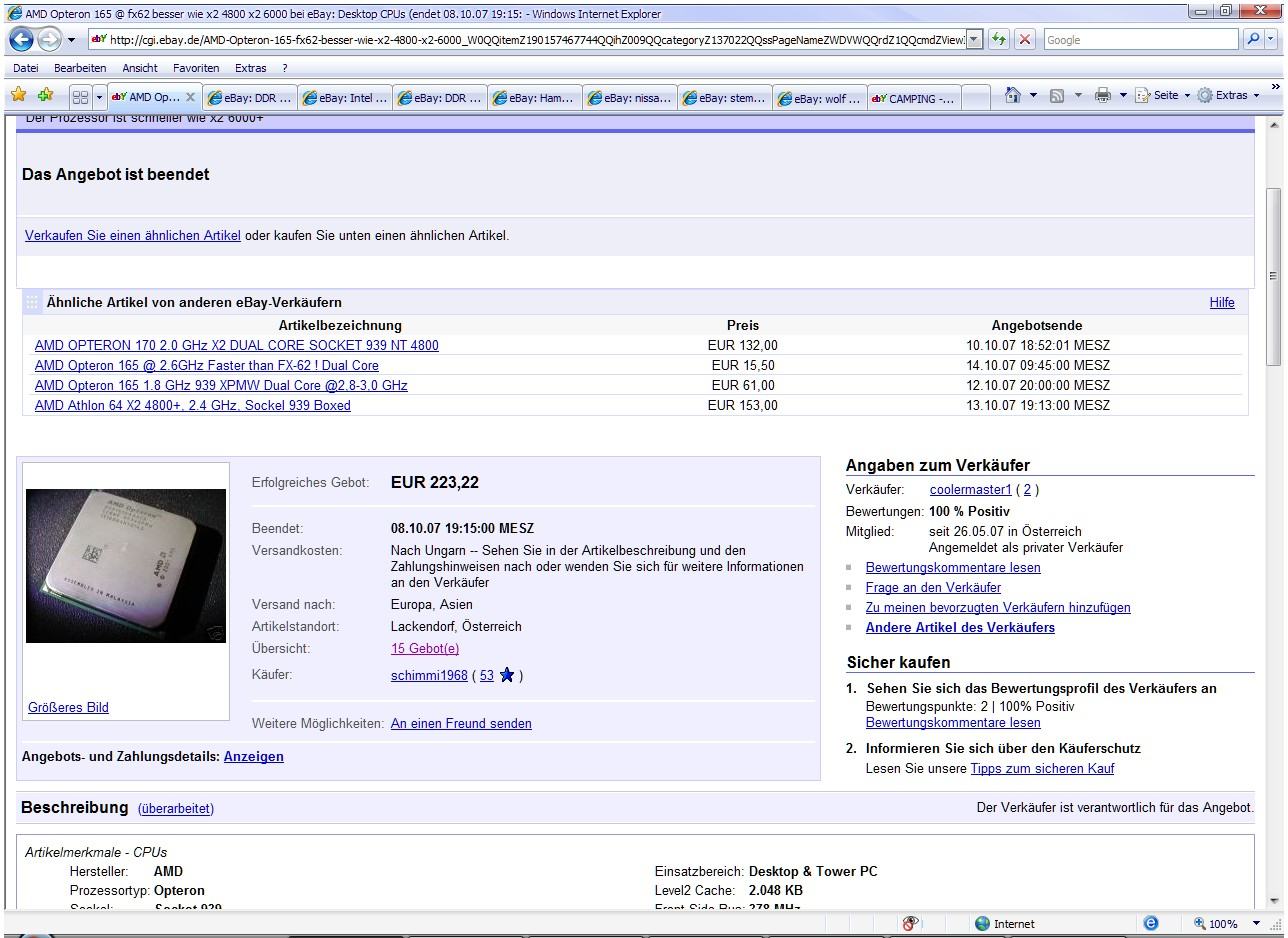The width and height of the screenshot is (1288, 938).
Task: Click Frage an den Verkäufer
Action: click(933, 587)
